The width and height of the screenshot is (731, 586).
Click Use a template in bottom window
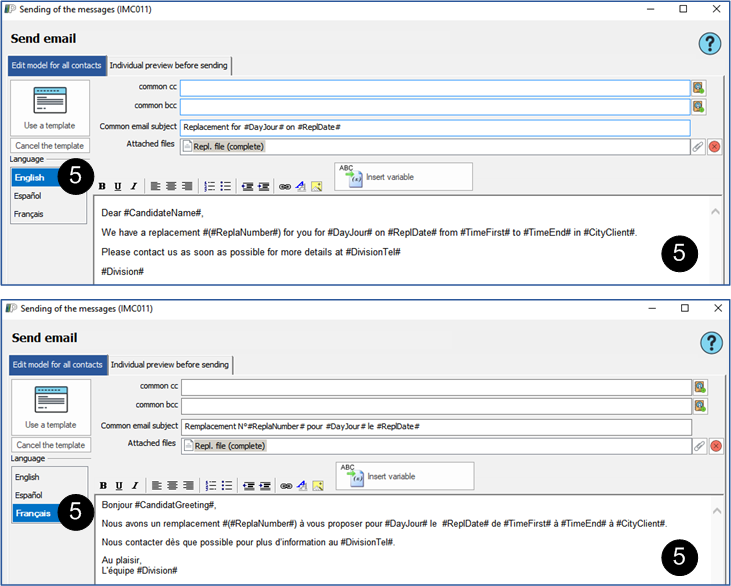click(x=51, y=407)
